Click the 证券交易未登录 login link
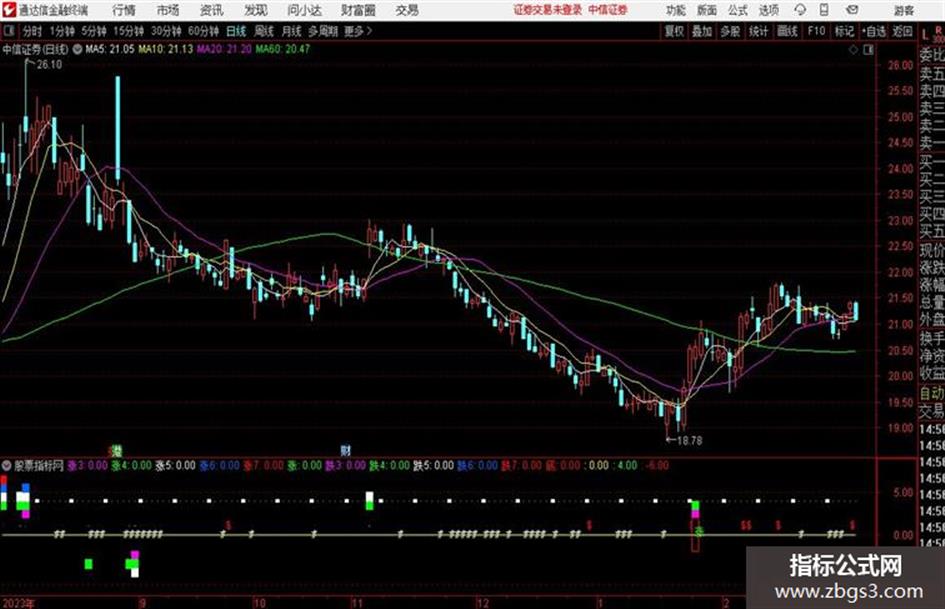945x609 pixels. [547, 10]
